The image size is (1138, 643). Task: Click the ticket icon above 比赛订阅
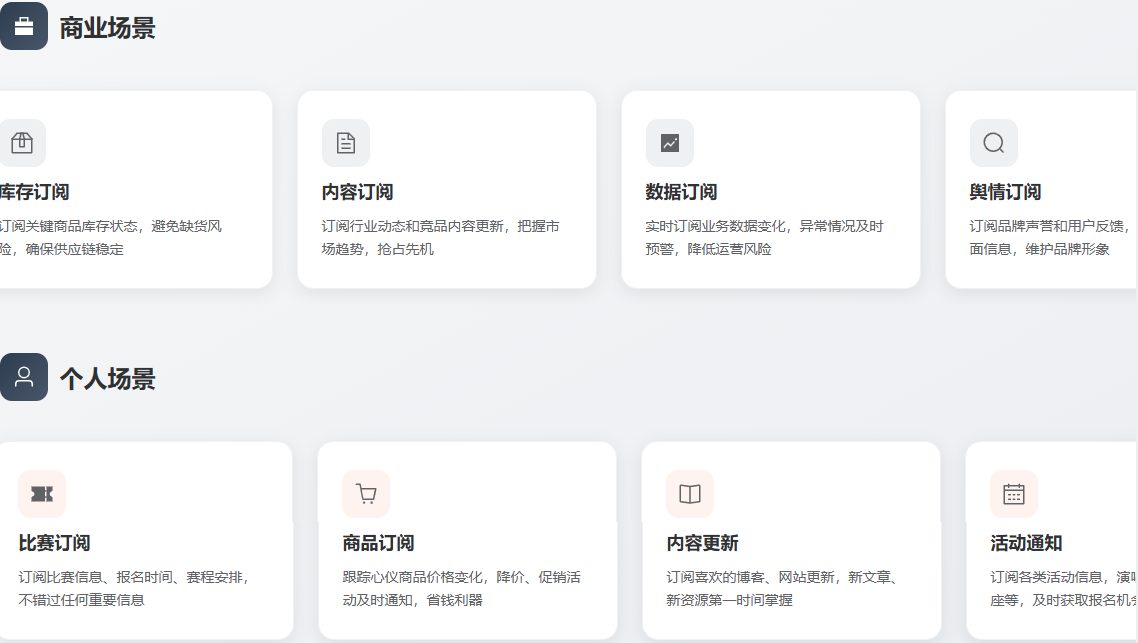(42, 494)
